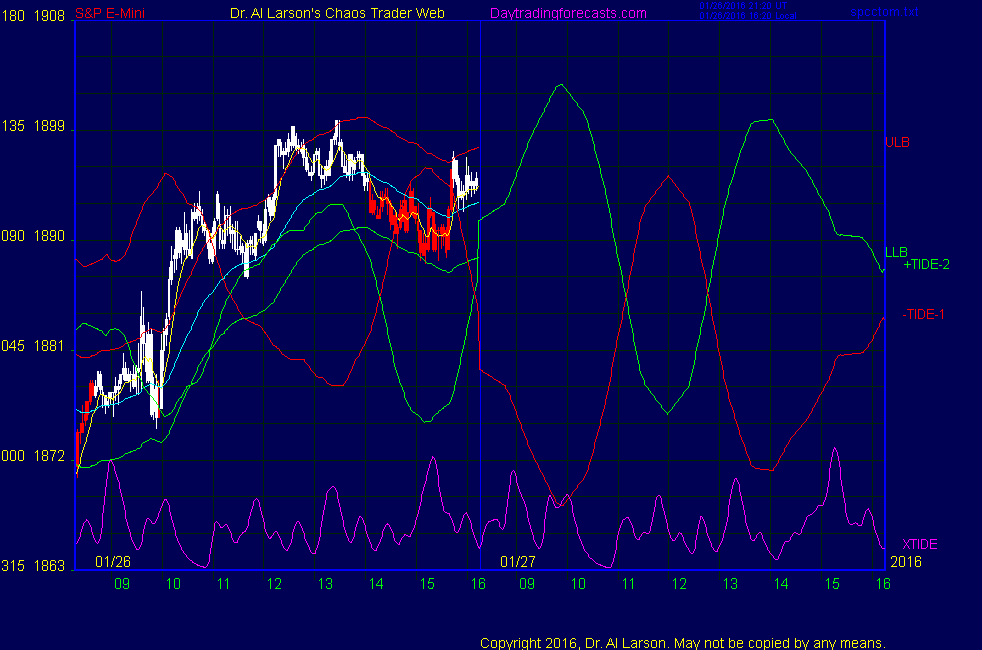
Task: Click the '10' hour label in 01/26 session
Action: click(173, 584)
